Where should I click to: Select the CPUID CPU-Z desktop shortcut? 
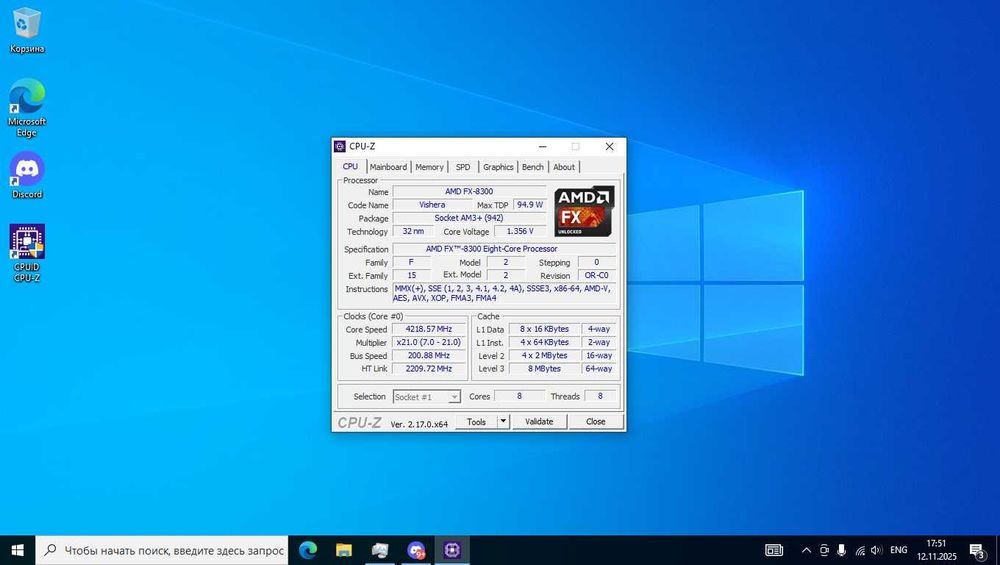(x=26, y=253)
